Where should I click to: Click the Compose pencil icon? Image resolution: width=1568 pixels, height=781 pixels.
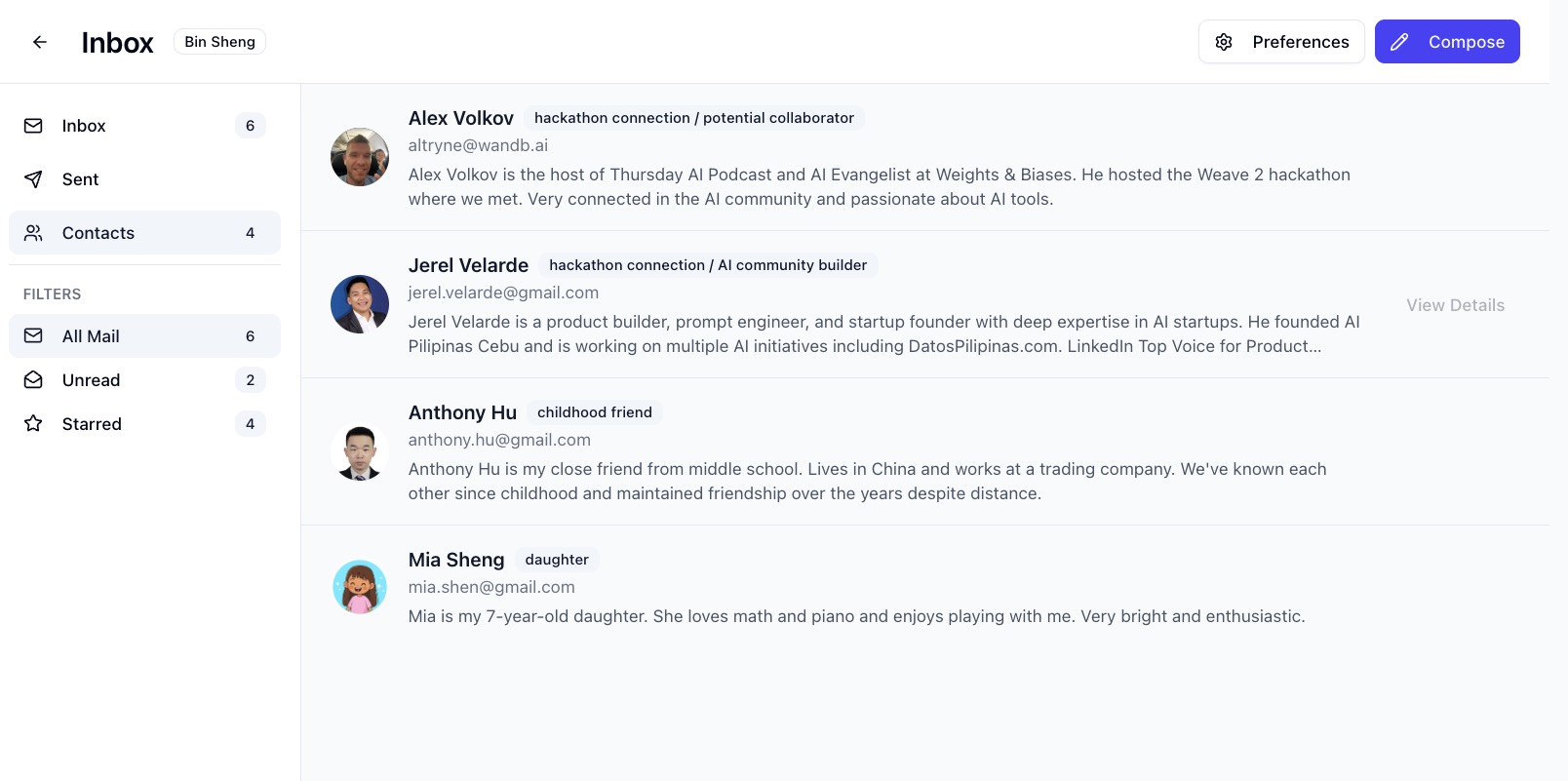pos(1399,42)
